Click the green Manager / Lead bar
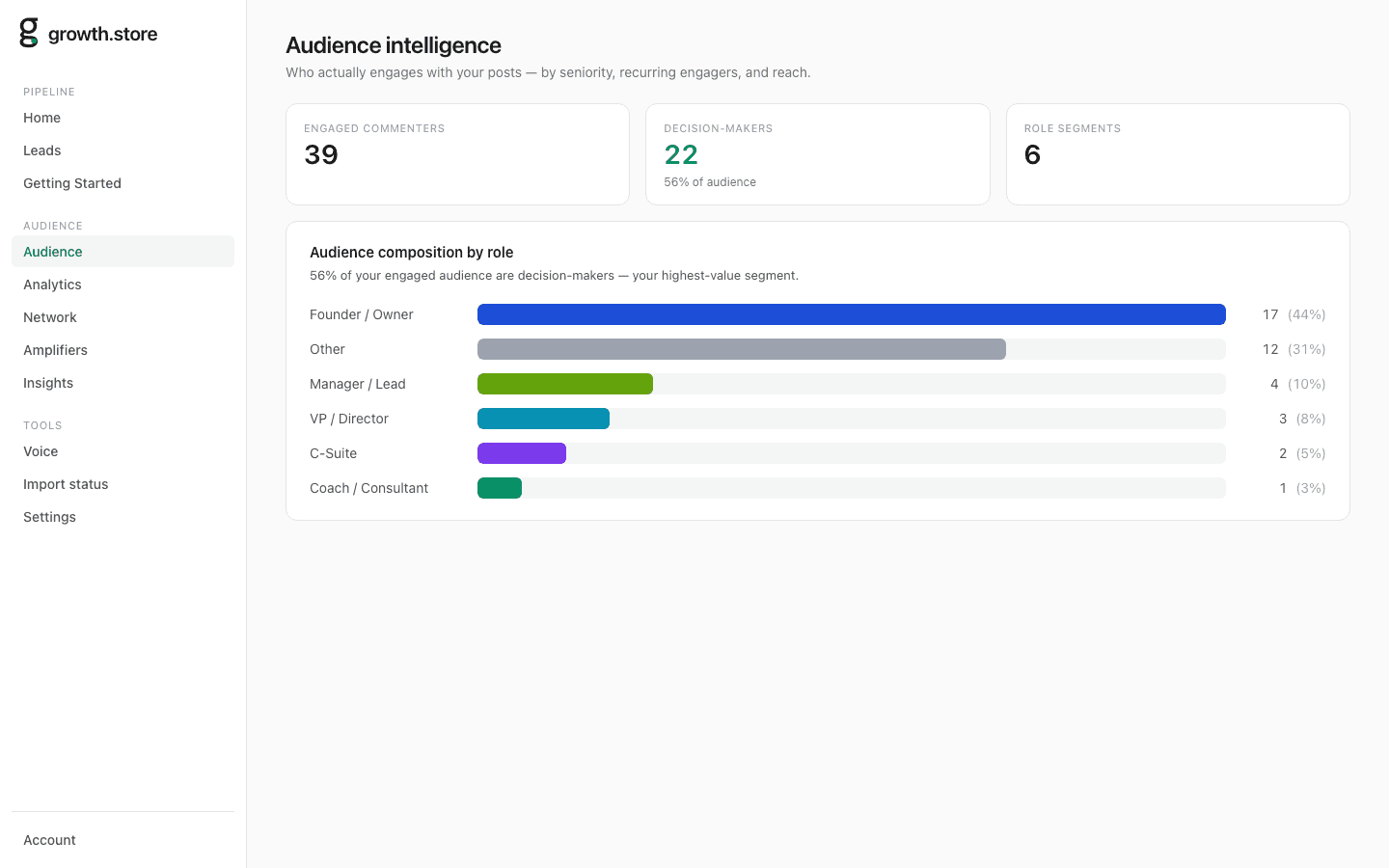 pyautogui.click(x=565, y=384)
